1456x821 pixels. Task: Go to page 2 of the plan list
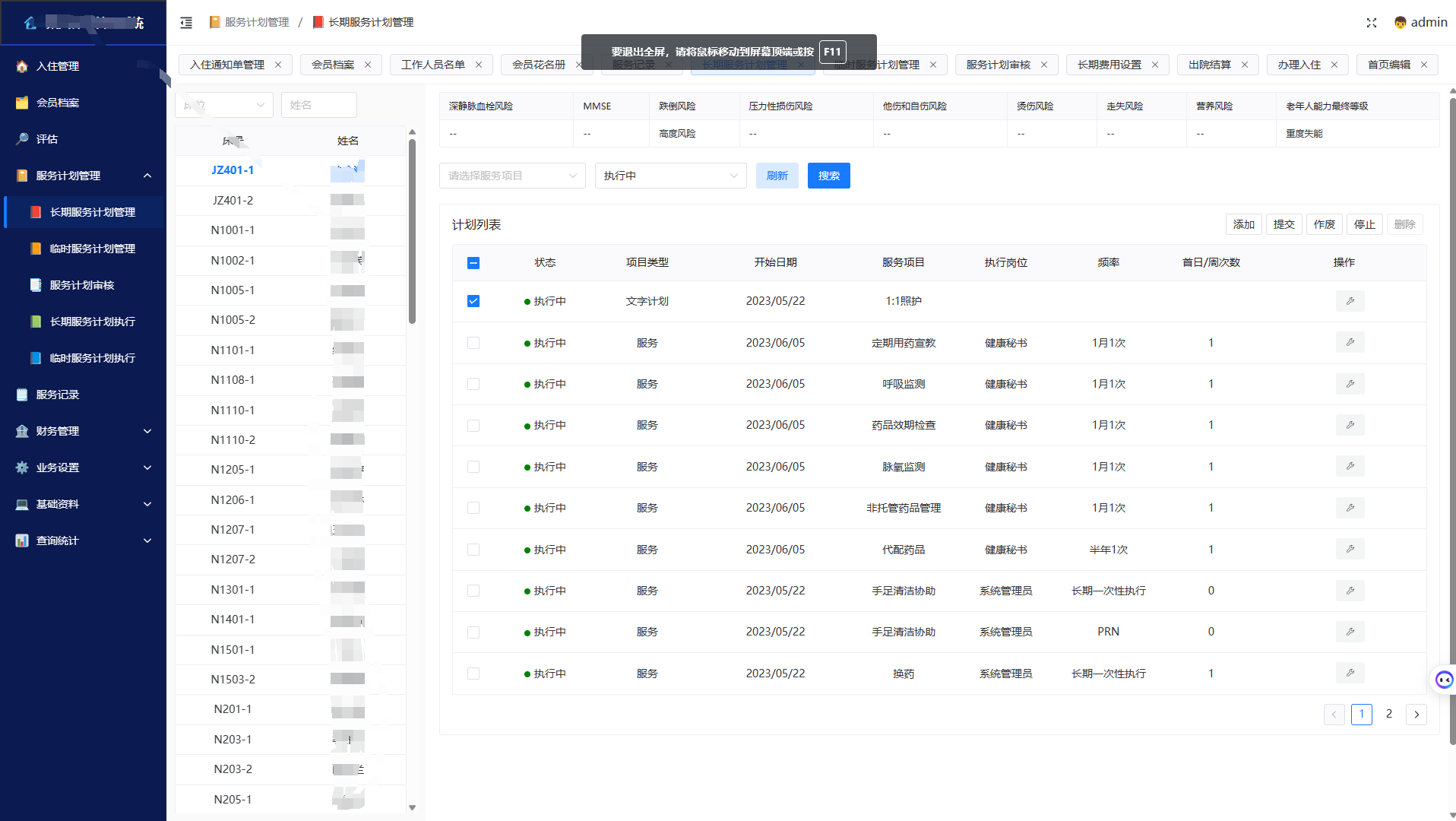(1389, 715)
